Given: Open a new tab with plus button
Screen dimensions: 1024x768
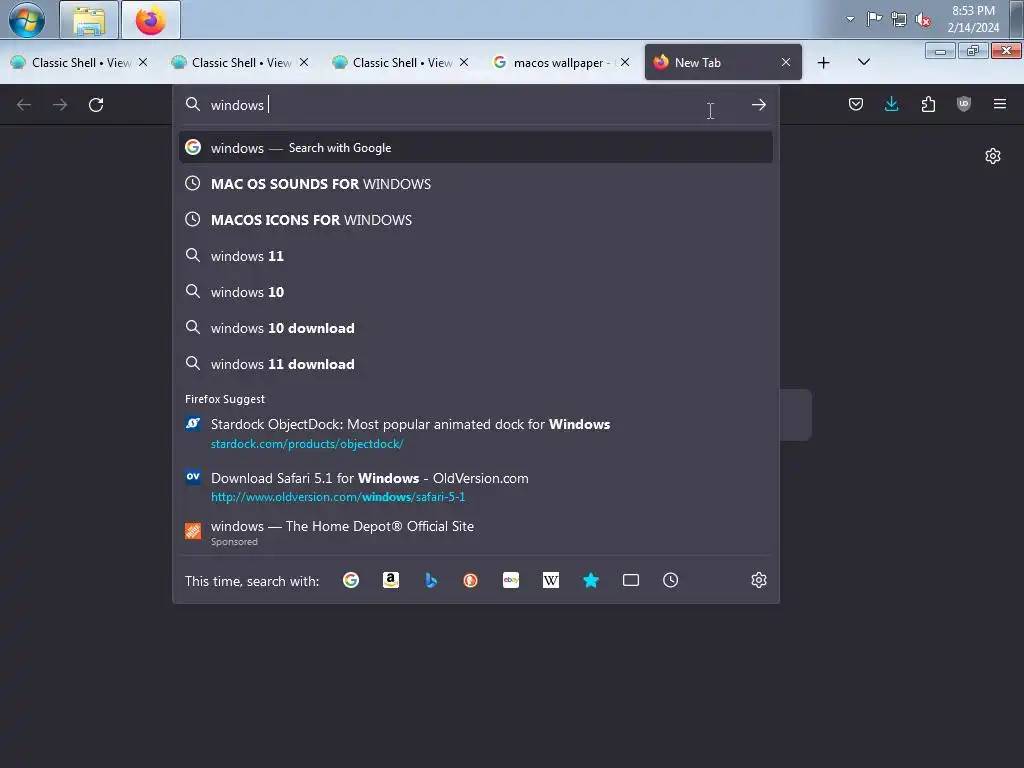Looking at the screenshot, I should [x=824, y=63].
